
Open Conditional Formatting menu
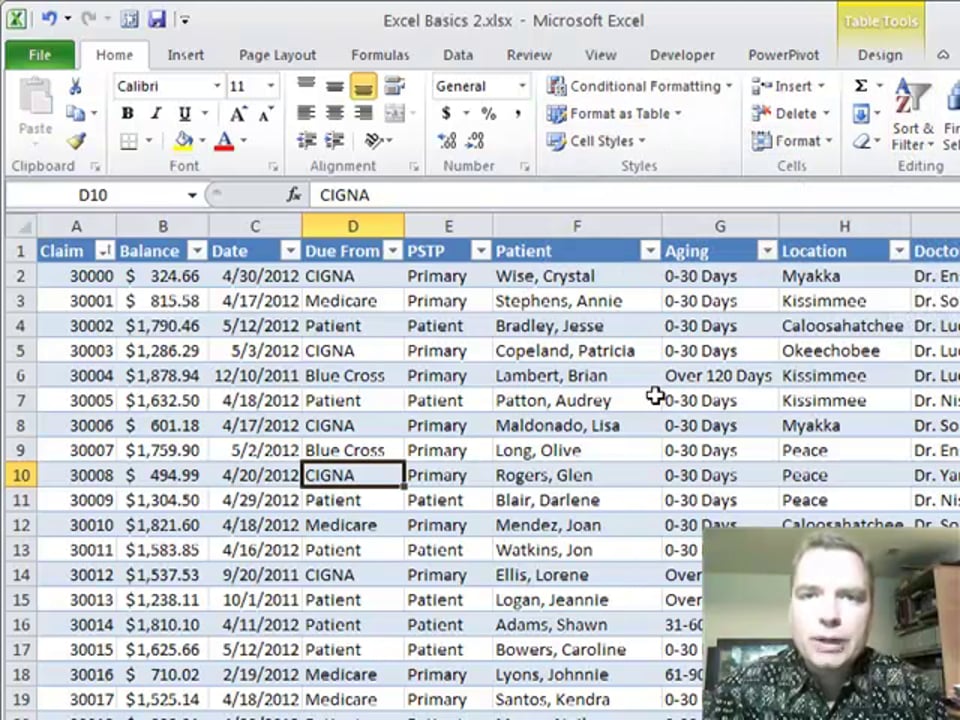point(639,86)
